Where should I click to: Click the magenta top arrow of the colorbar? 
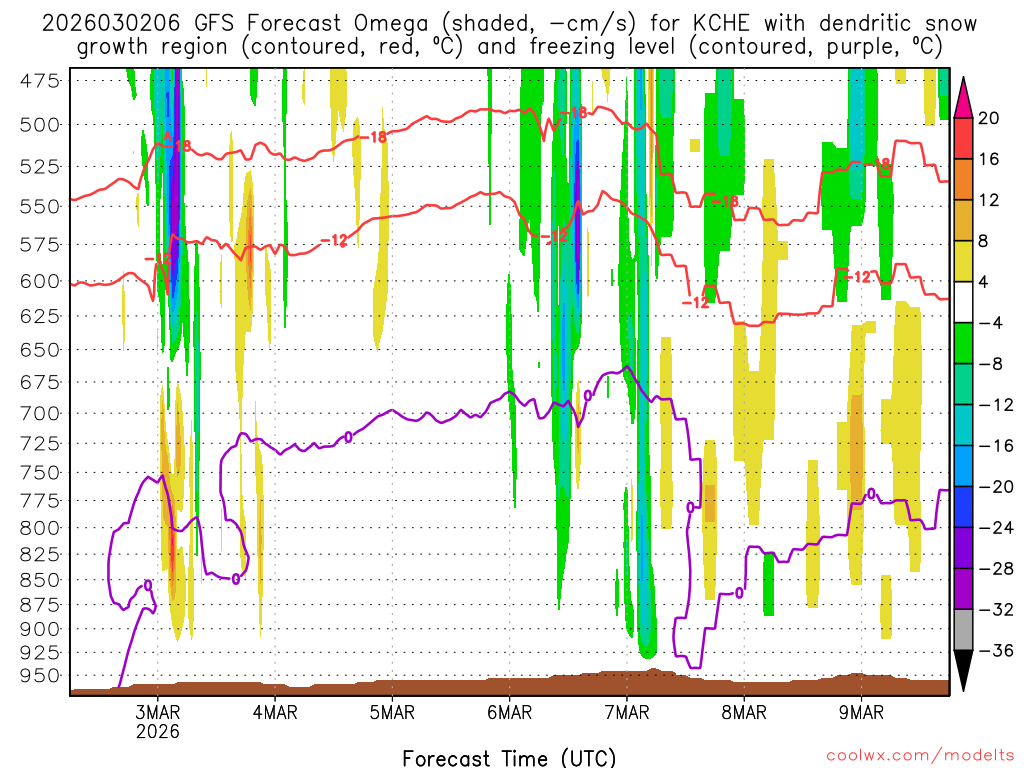tap(963, 98)
